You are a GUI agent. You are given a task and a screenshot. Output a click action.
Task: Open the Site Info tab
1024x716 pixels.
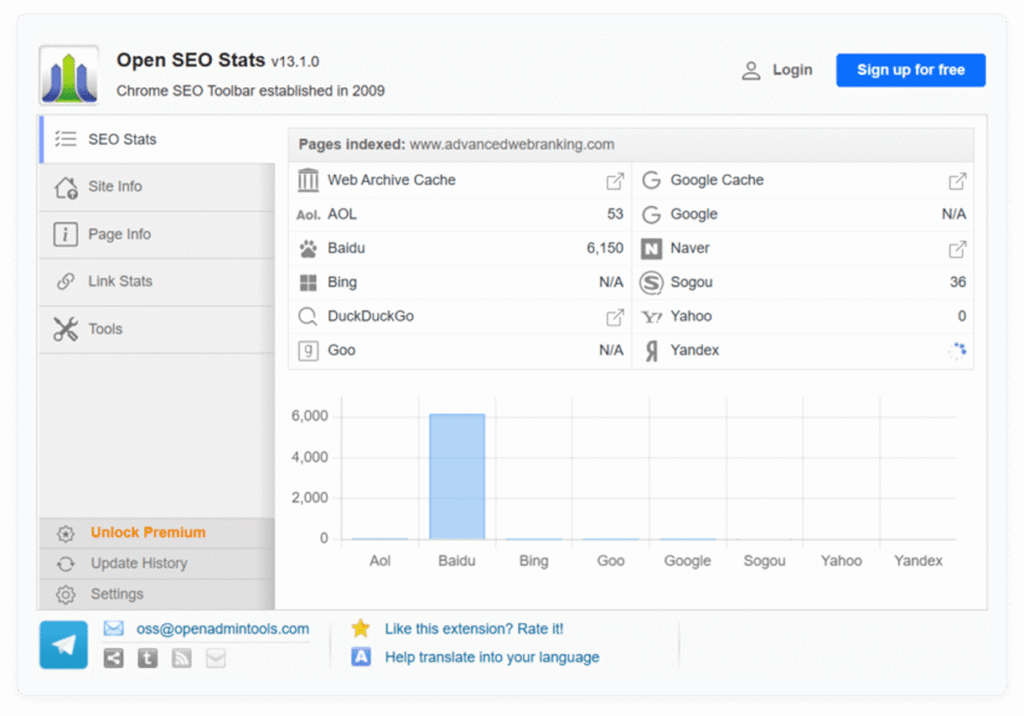coord(157,187)
